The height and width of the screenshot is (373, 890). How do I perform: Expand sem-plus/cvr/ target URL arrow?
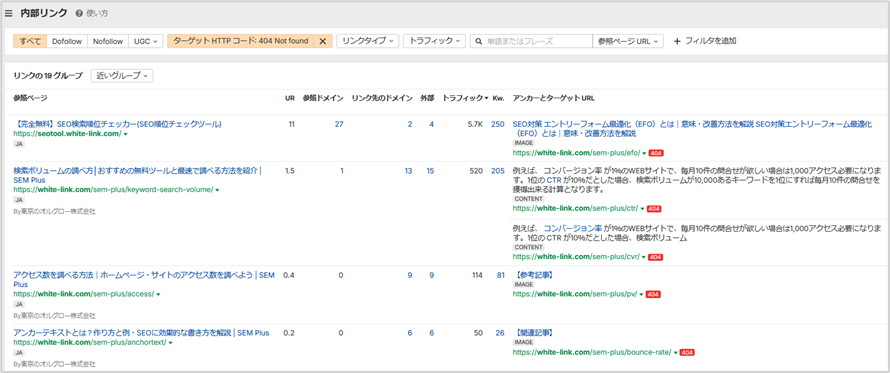click(x=643, y=257)
